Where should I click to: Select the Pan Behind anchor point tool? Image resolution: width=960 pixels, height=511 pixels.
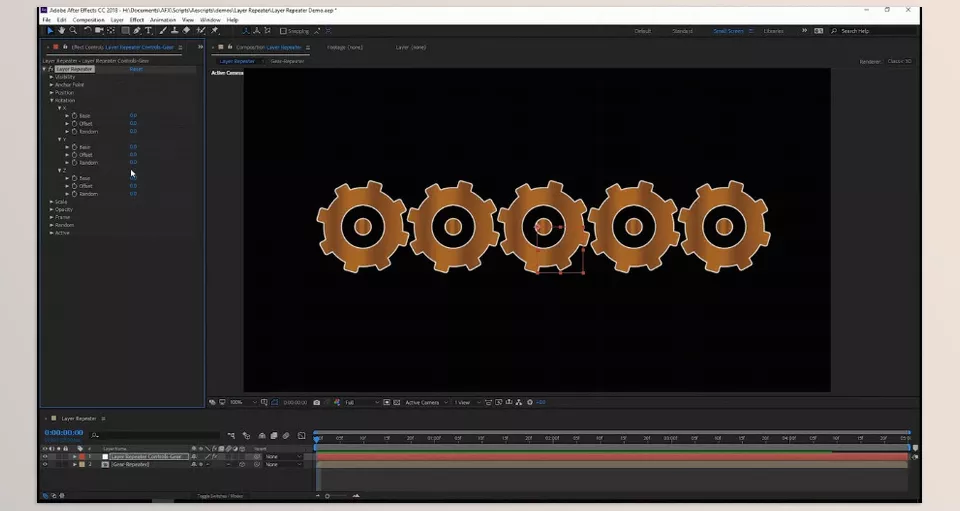click(x=111, y=31)
